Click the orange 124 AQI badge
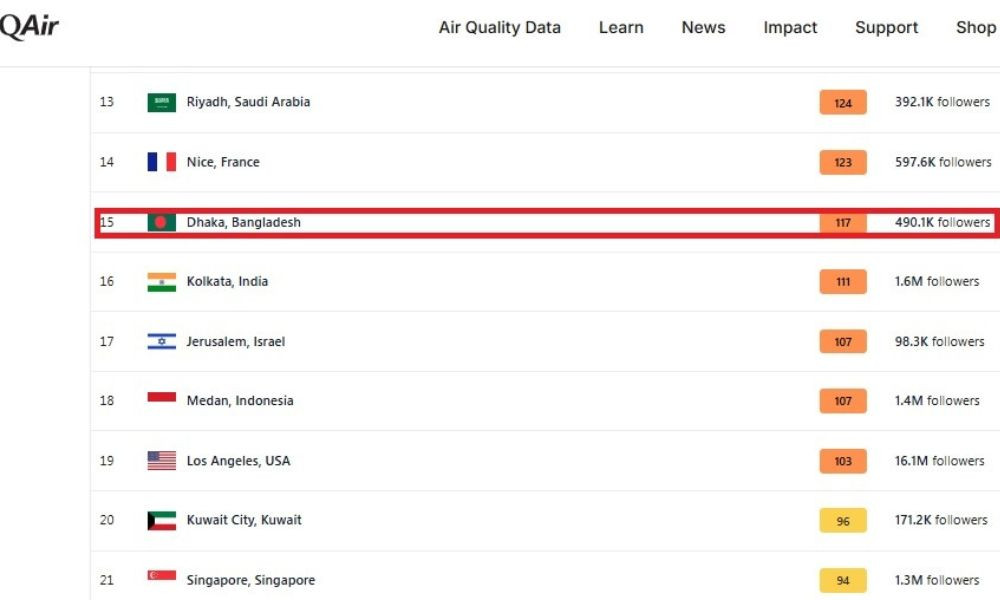Viewport: 1000px width, 600px height. point(842,103)
